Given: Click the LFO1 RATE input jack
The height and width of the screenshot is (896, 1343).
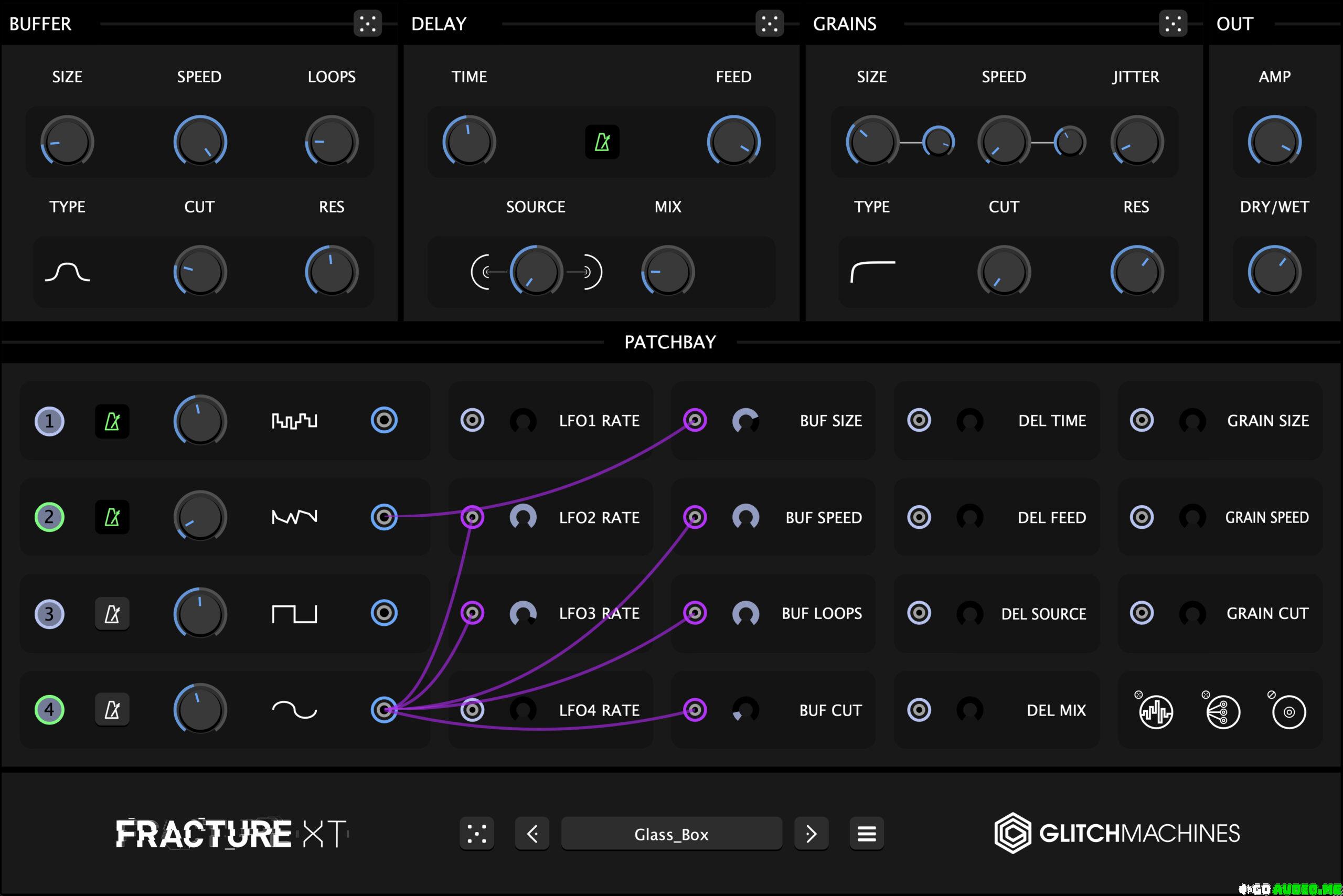Looking at the screenshot, I should pyautogui.click(x=472, y=420).
